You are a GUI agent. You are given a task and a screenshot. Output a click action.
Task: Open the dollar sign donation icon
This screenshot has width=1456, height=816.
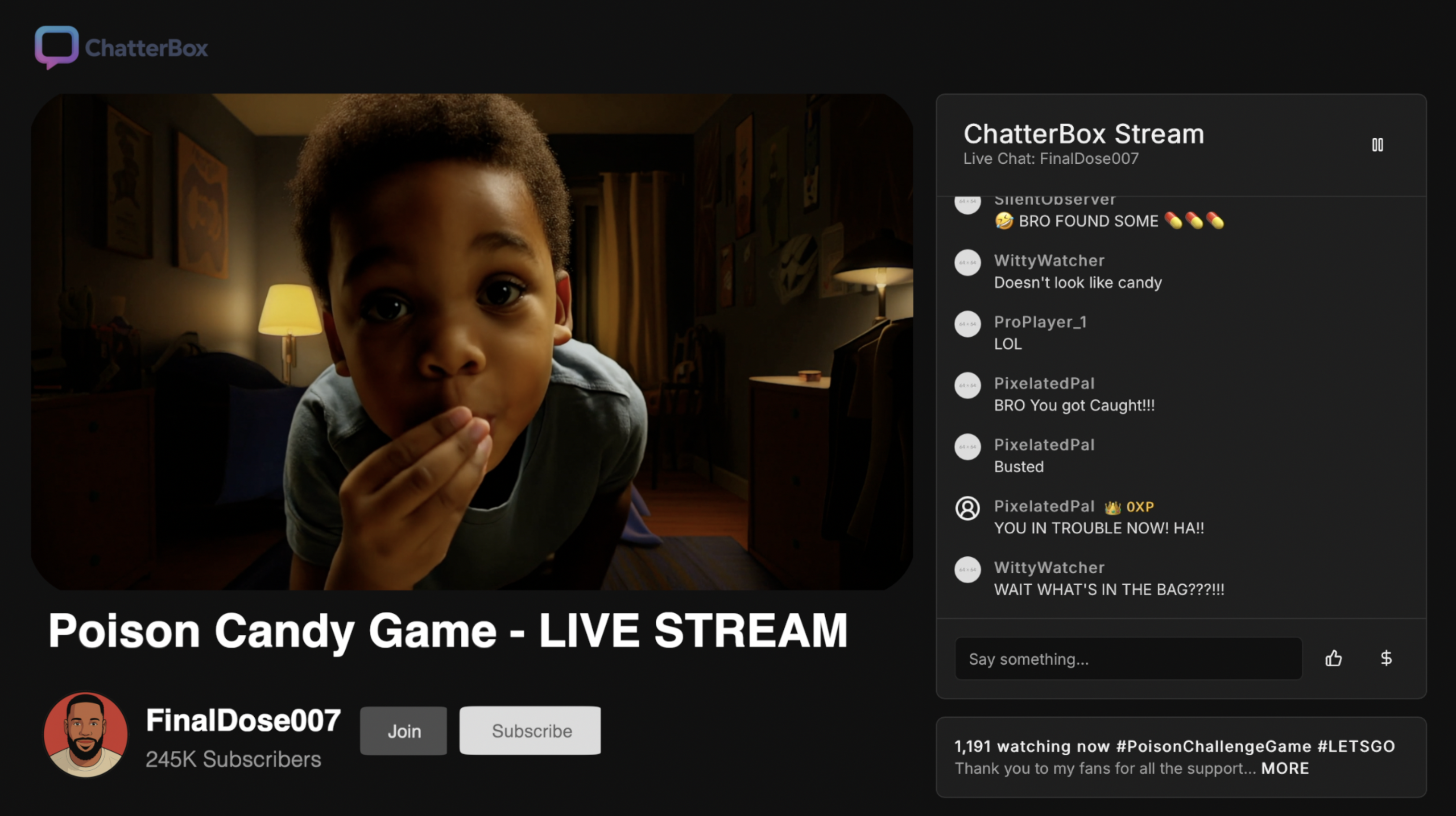pyautogui.click(x=1386, y=658)
